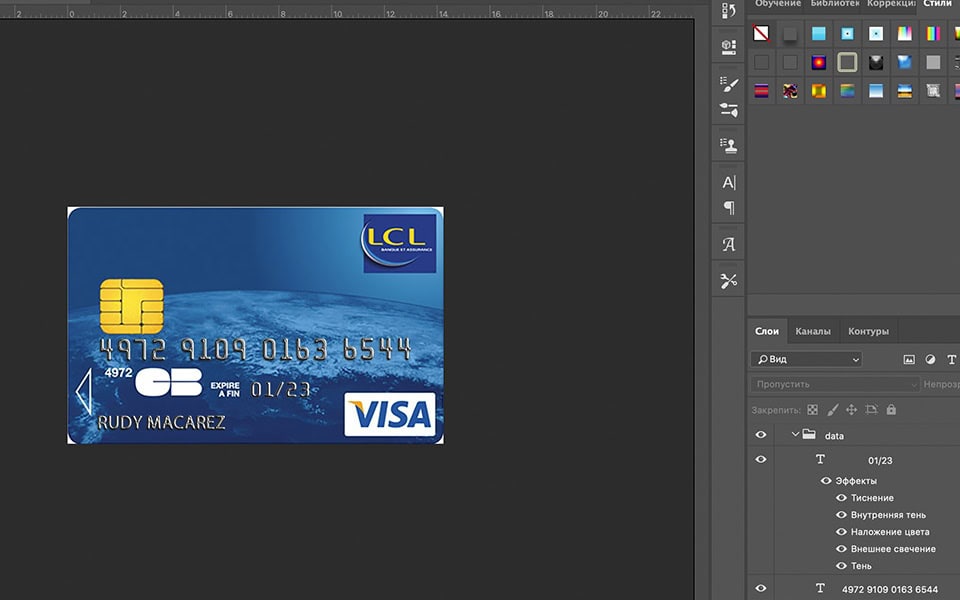This screenshot has width=960, height=600.
Task: Switch to the Коррекция tab
Action: tap(891, 4)
